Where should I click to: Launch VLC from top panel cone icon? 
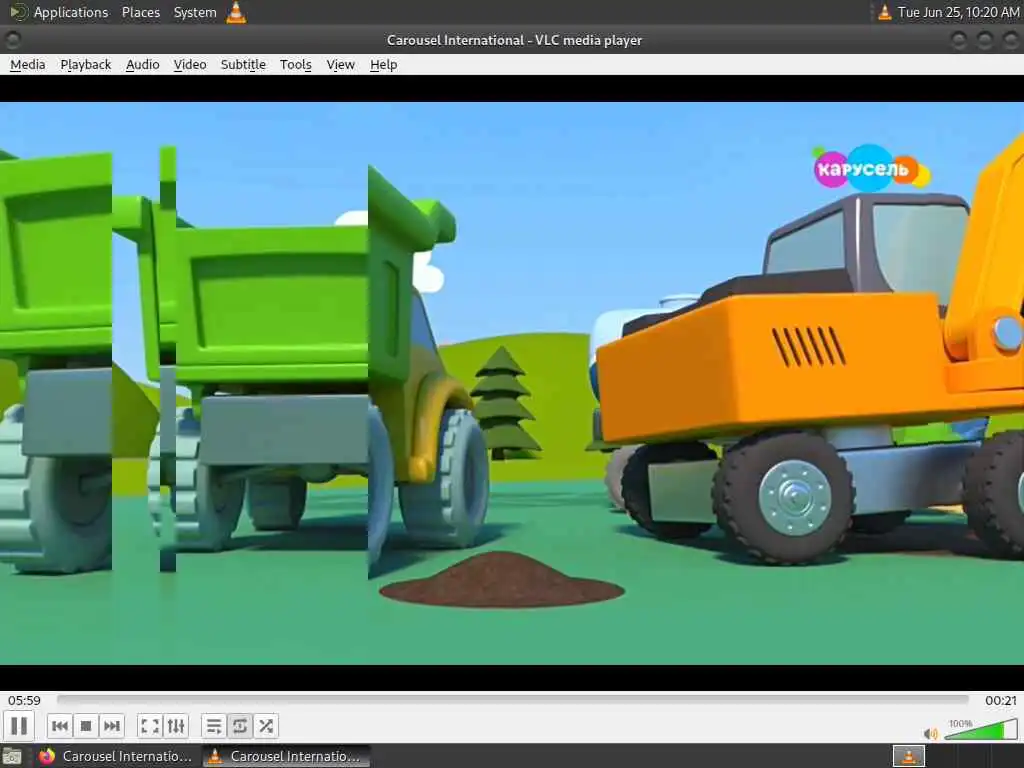pos(236,12)
